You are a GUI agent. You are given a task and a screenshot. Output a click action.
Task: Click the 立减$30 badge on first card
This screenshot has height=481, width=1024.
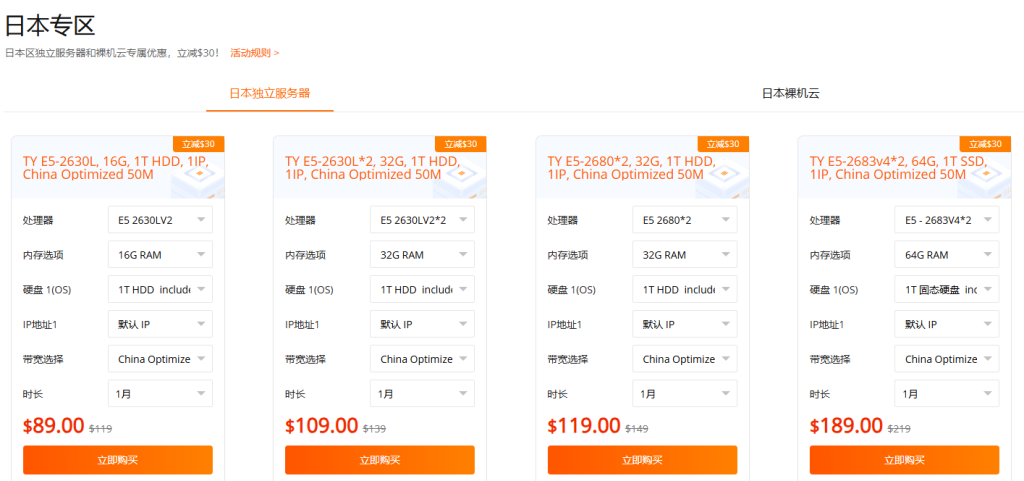199,144
